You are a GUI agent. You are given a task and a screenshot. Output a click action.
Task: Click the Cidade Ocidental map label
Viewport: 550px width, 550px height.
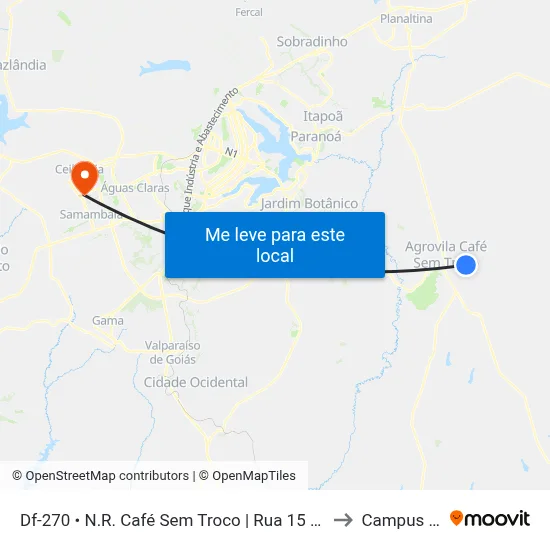click(196, 382)
